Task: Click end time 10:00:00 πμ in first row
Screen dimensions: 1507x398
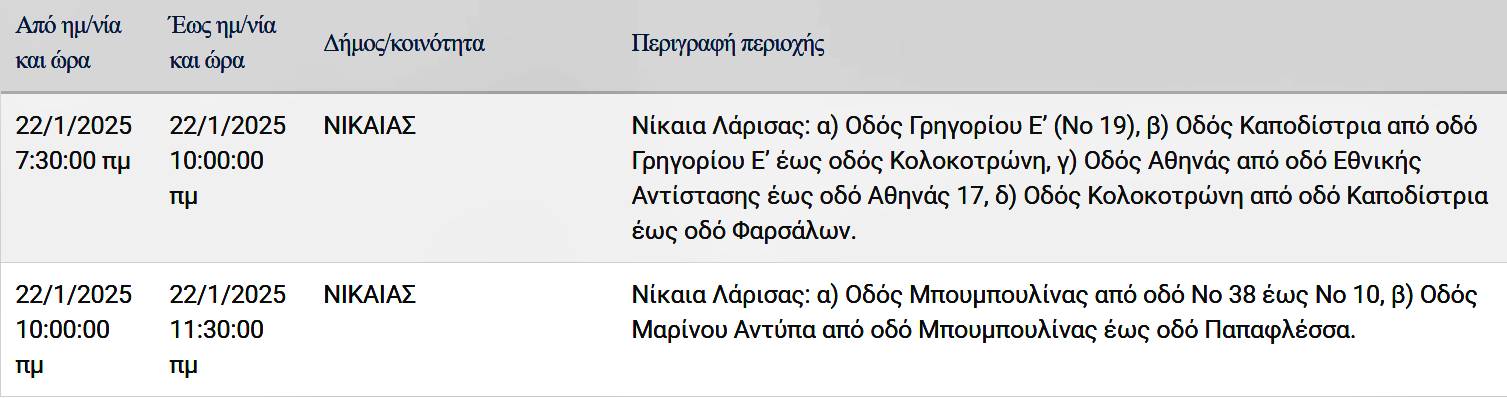Action: (x=217, y=178)
